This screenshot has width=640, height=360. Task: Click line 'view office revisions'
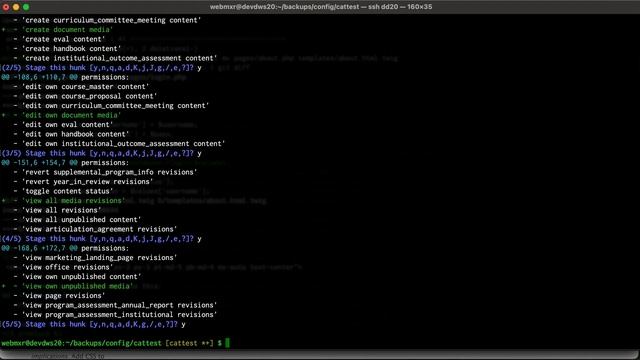tap(63, 267)
